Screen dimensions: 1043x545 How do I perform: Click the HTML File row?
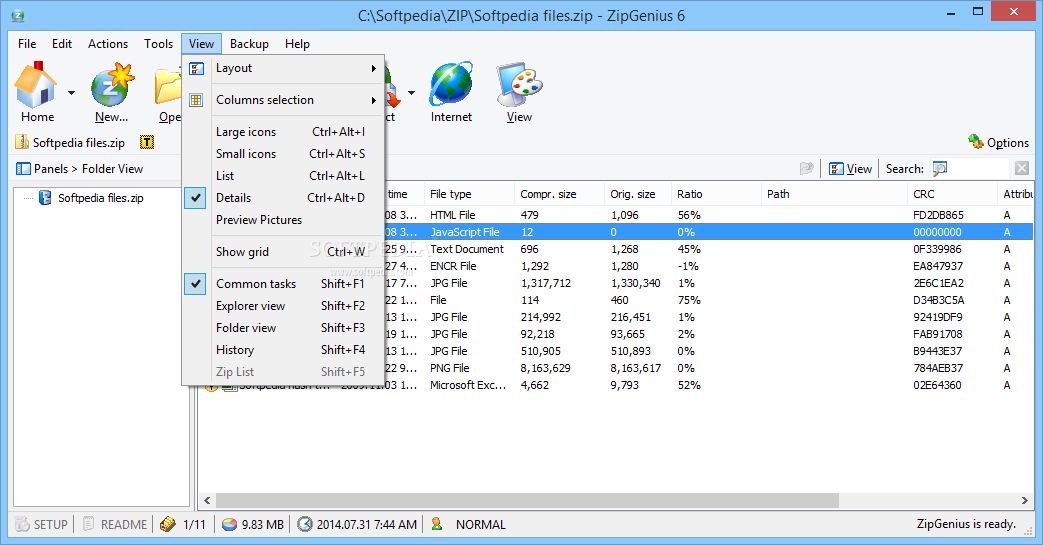point(615,215)
